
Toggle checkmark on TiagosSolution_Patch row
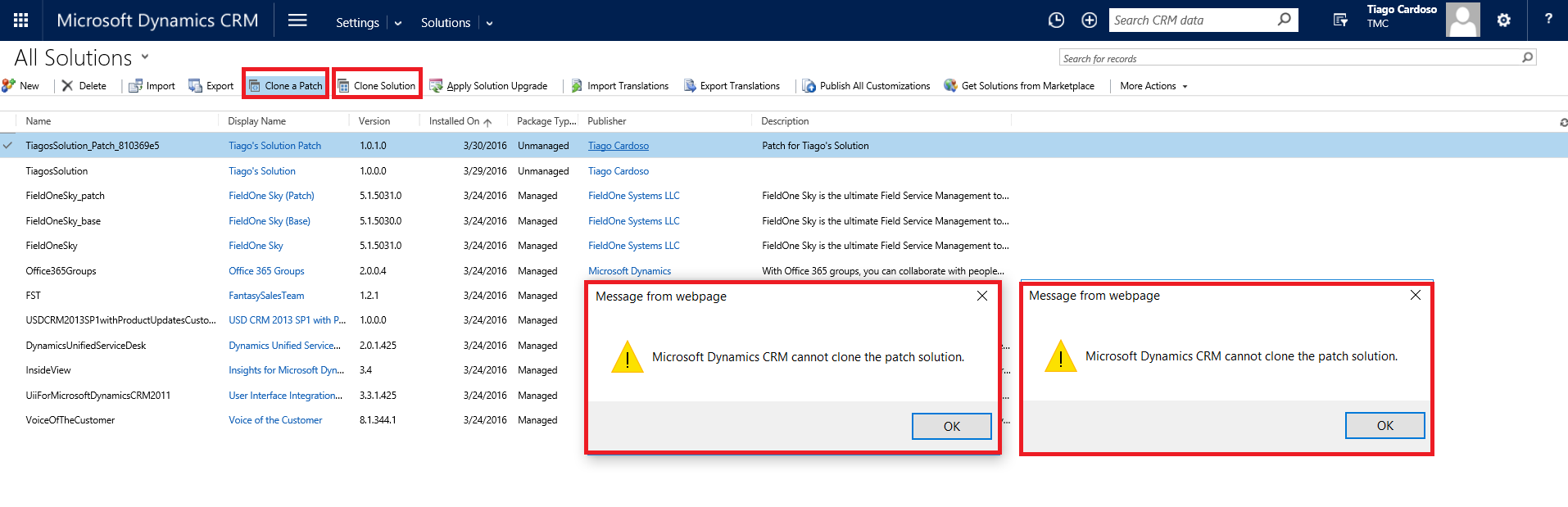point(8,146)
